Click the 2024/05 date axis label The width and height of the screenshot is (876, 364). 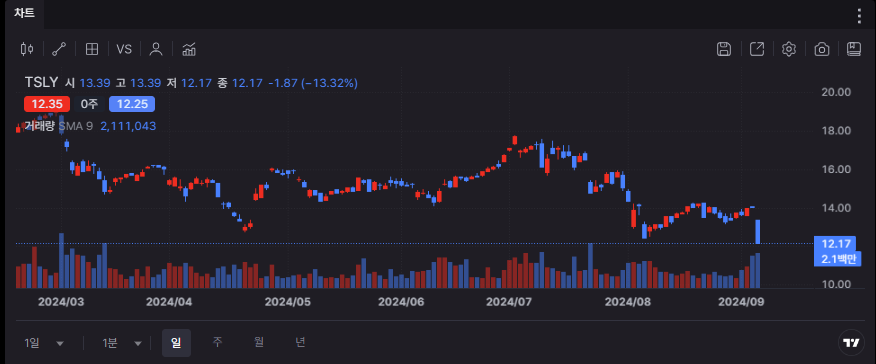[x=288, y=302]
